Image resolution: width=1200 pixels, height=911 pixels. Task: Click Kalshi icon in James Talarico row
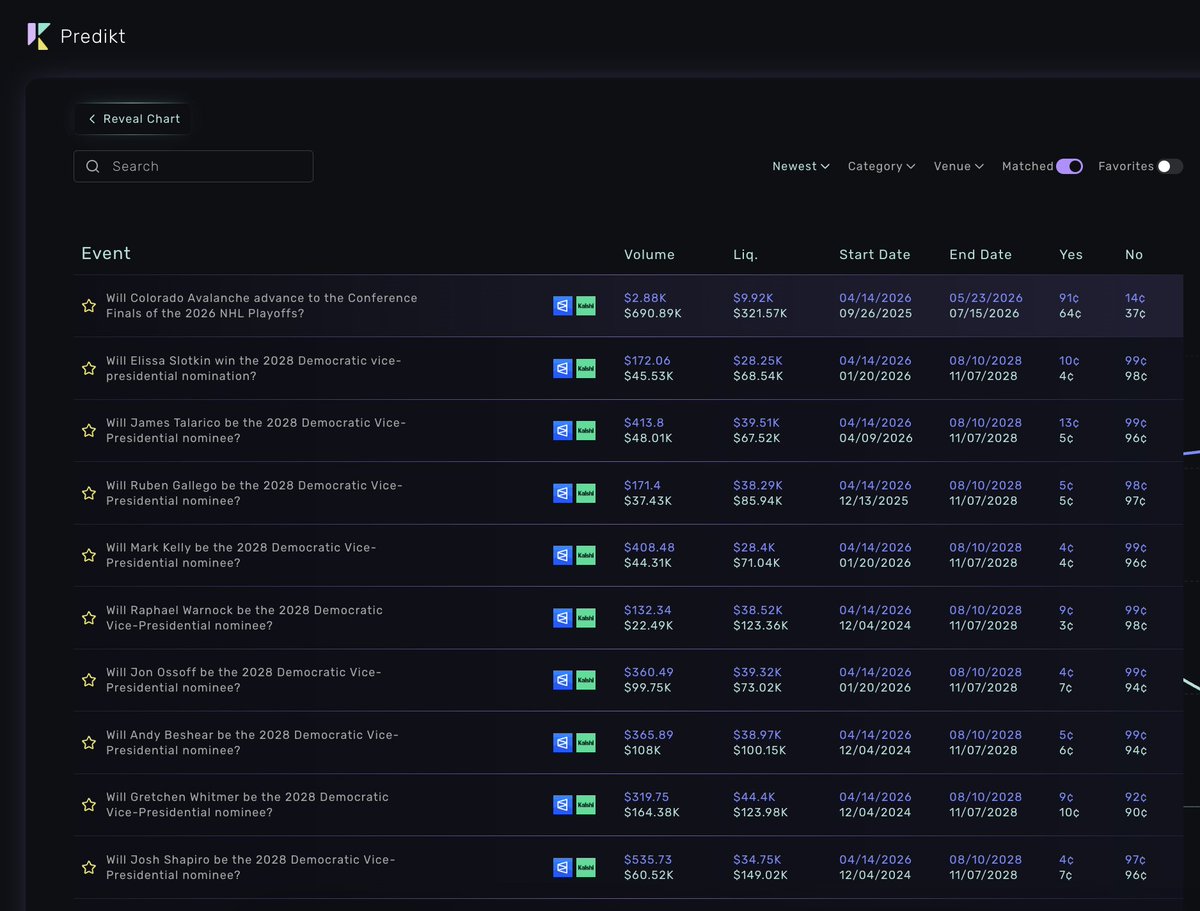pos(586,430)
